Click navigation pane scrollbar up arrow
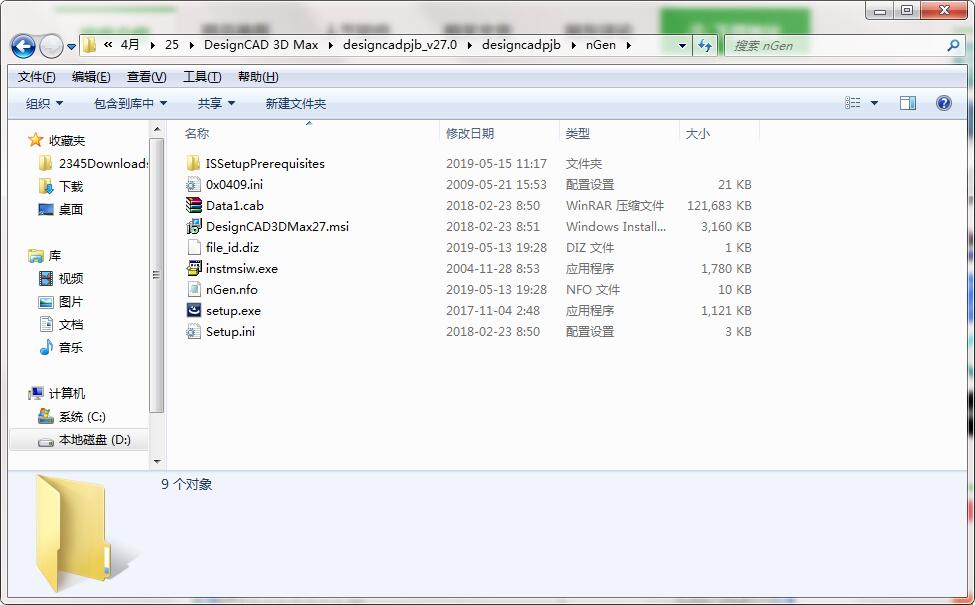Image resolution: width=975 pixels, height=605 pixels. (157, 129)
